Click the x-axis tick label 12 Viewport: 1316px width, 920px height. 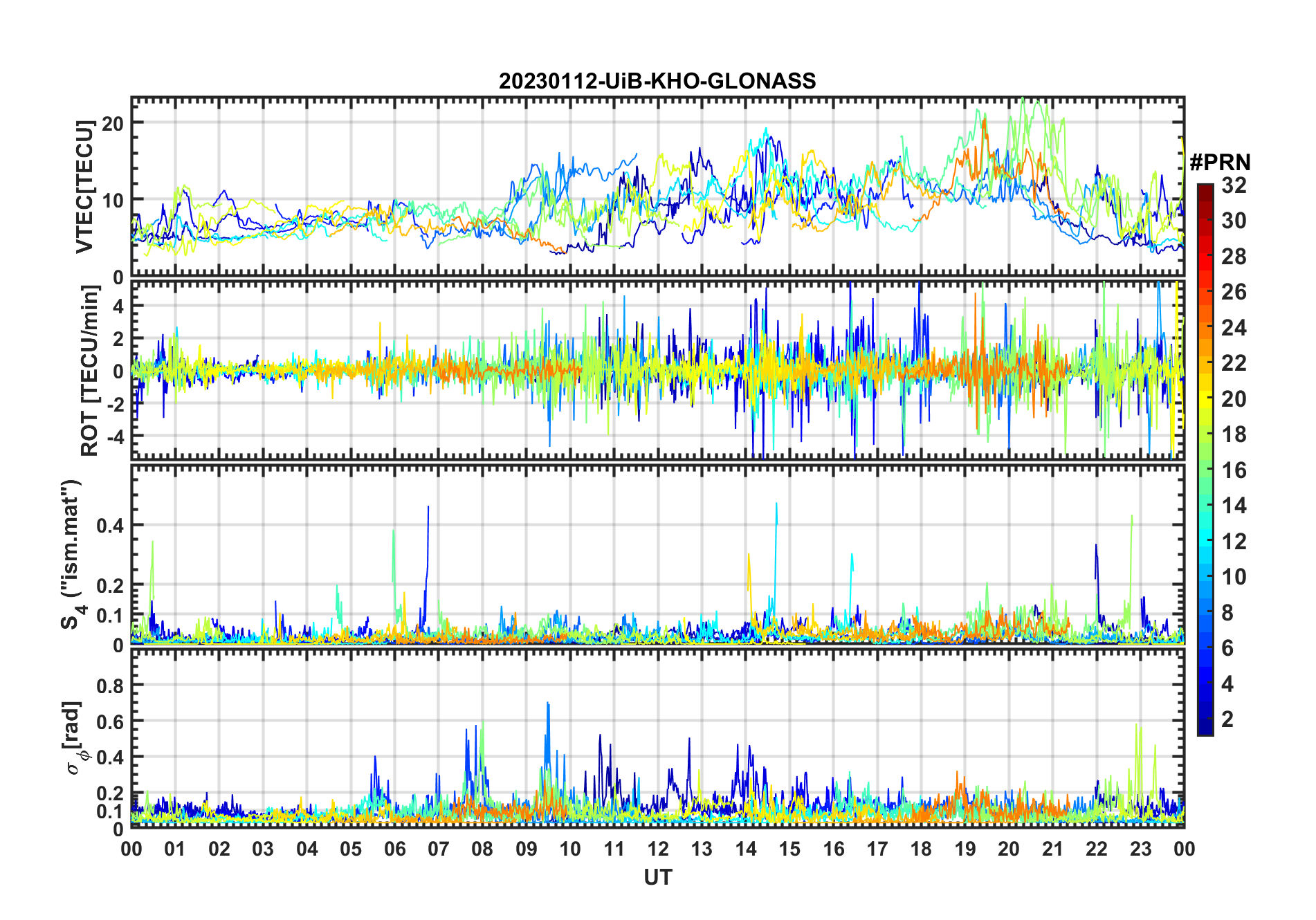point(658,849)
